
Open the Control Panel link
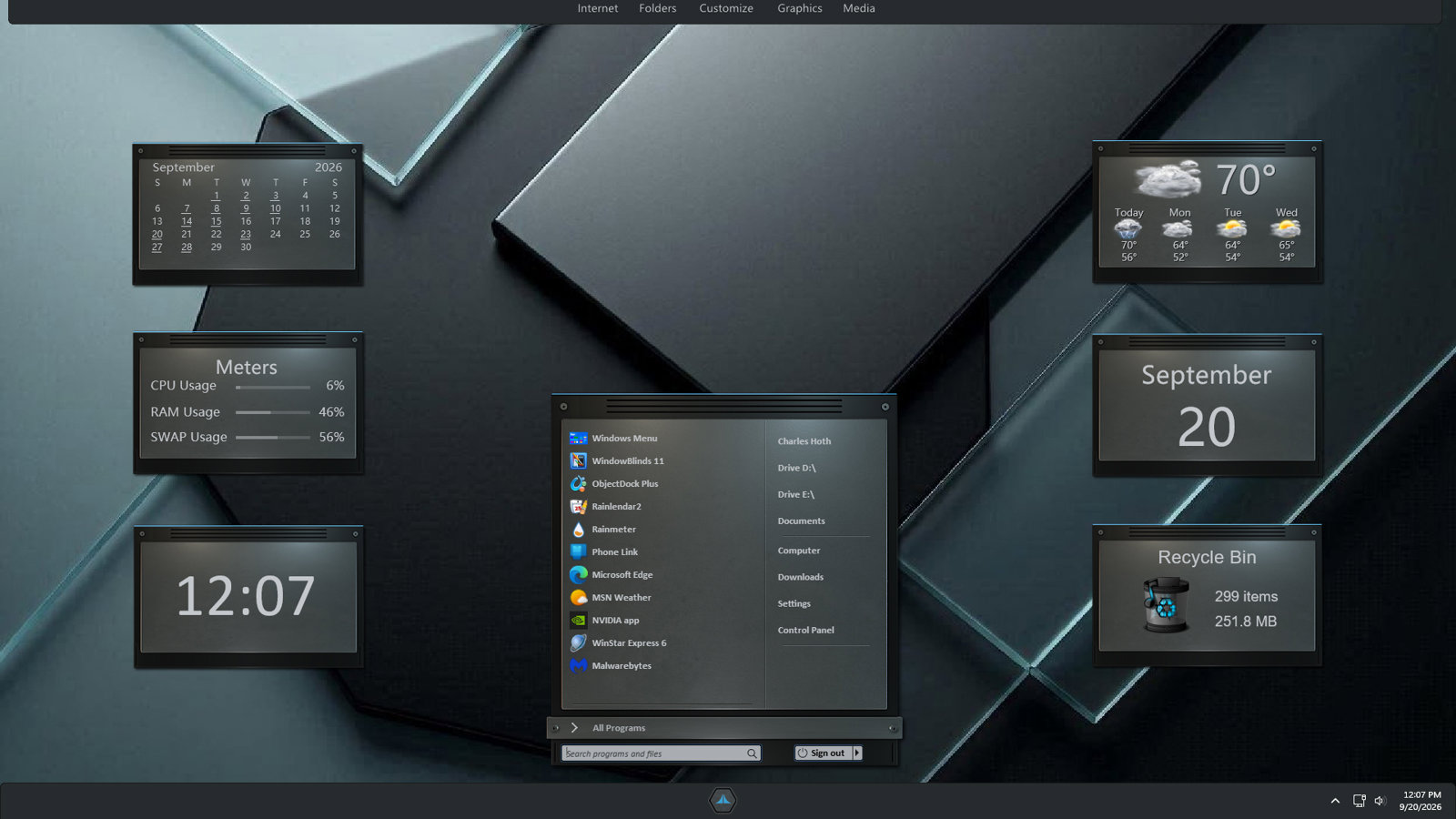pos(806,630)
